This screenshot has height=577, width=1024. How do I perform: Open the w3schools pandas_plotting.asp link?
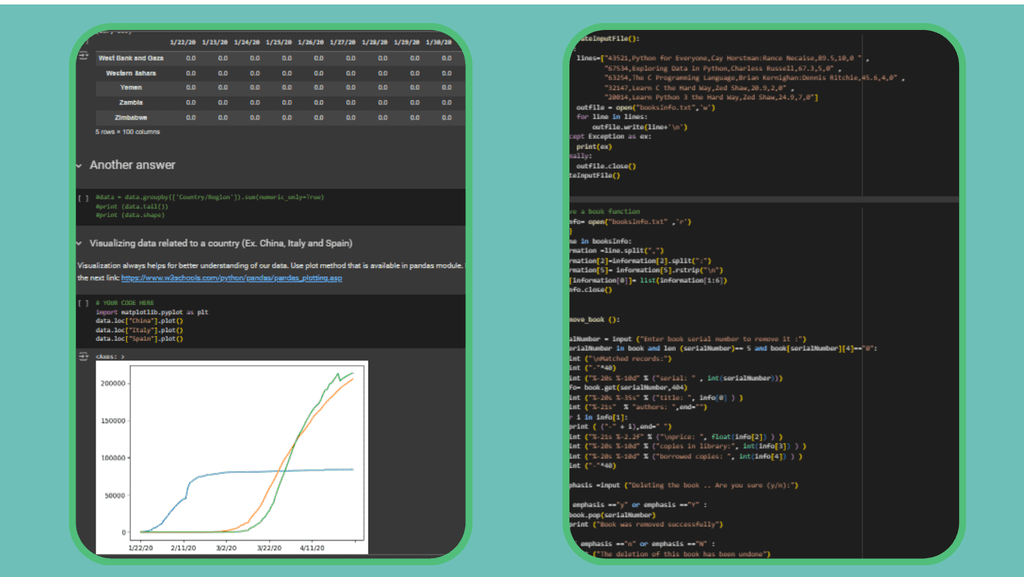tap(231, 278)
